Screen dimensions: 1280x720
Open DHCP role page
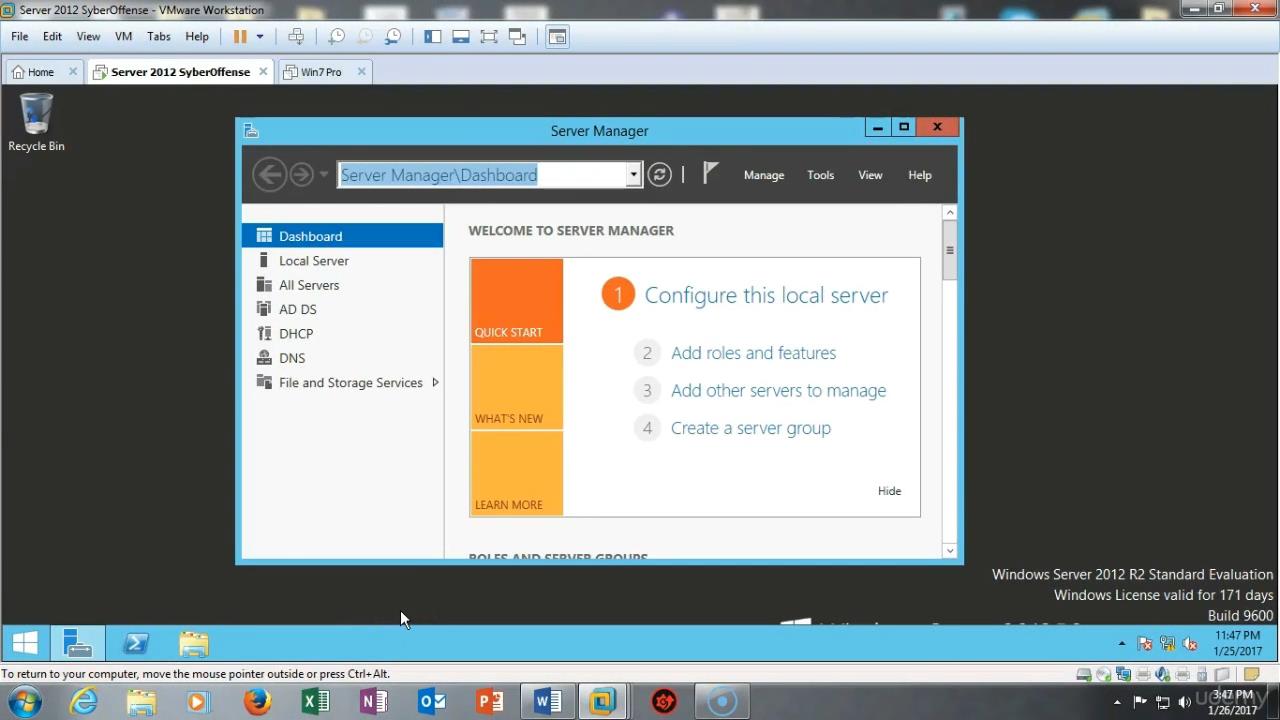(x=342, y=333)
